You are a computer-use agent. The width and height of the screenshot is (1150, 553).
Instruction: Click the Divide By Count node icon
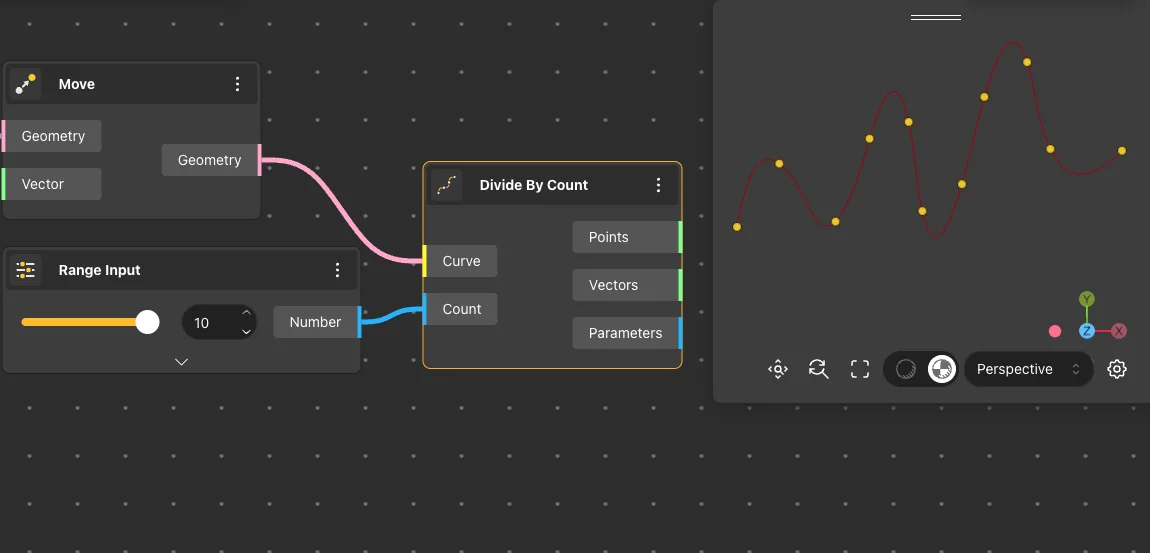447,185
